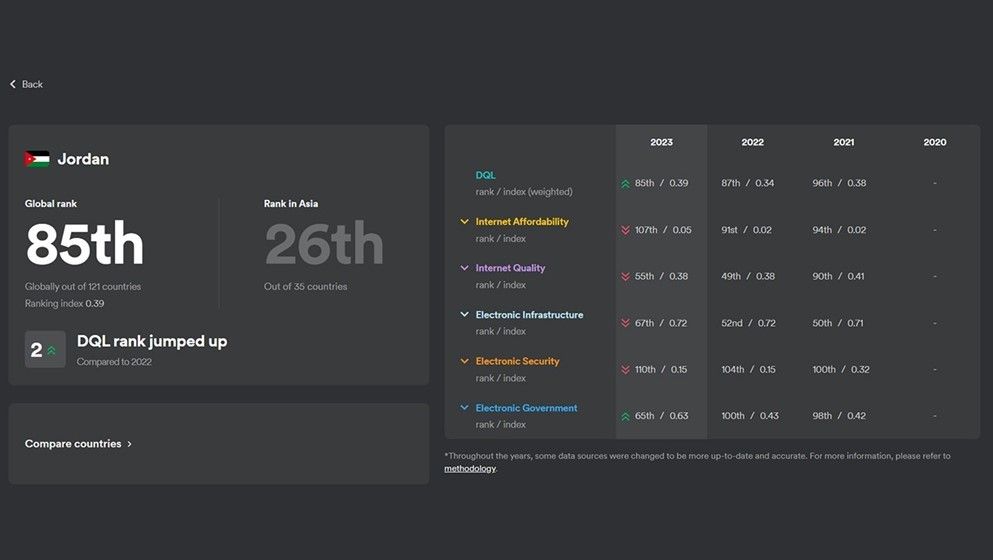Expand the Internet Affordability row chevron
The width and height of the screenshot is (993, 560).
tap(464, 222)
